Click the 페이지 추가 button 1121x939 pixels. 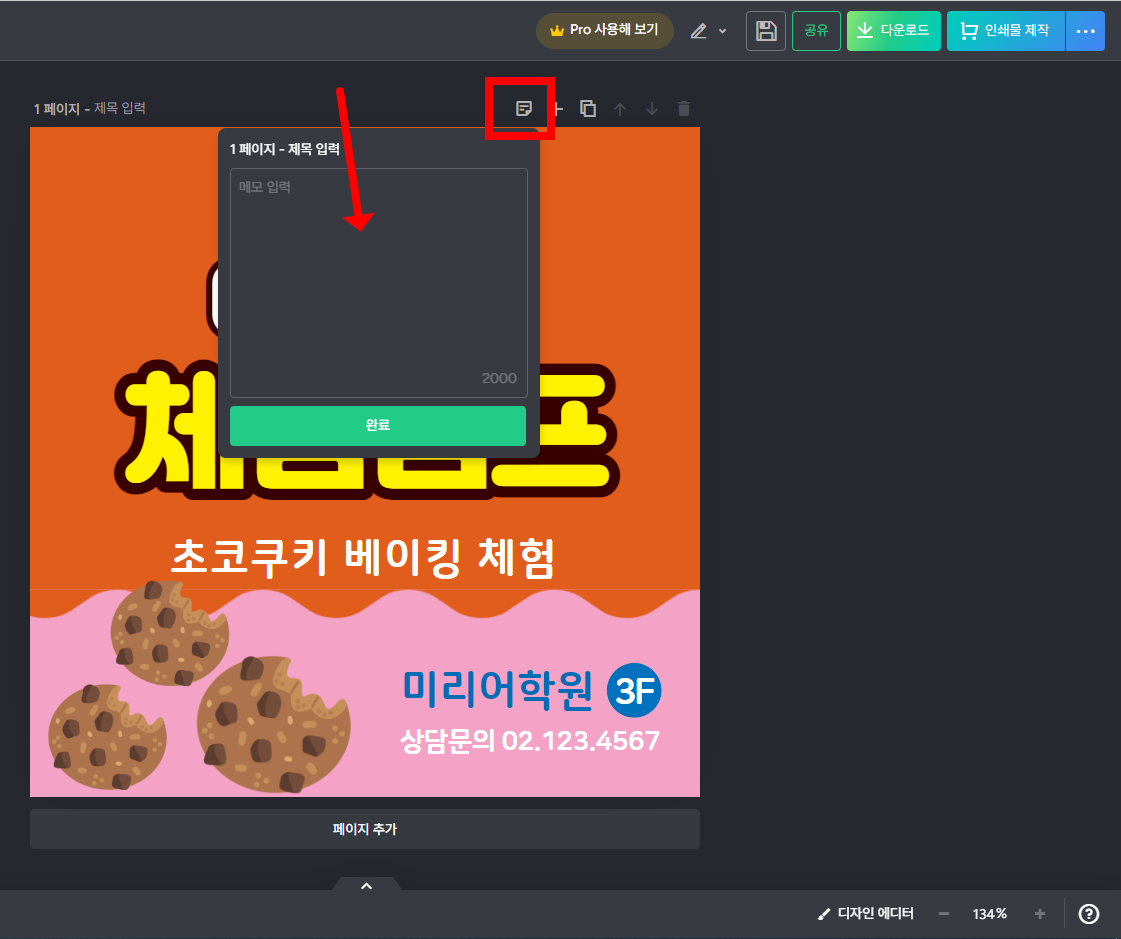point(364,828)
